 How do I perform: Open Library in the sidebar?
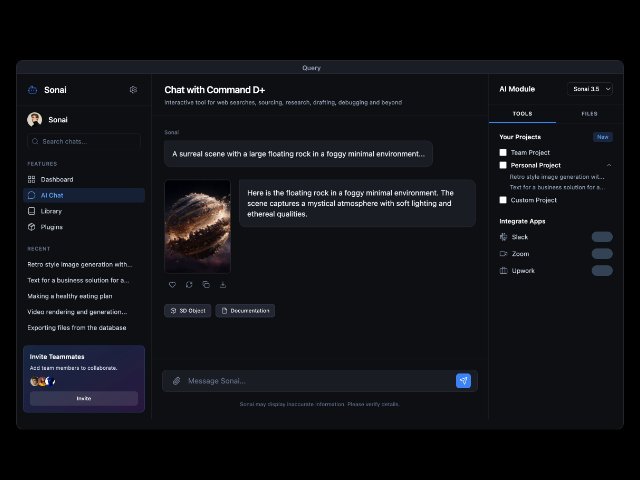(84, 211)
